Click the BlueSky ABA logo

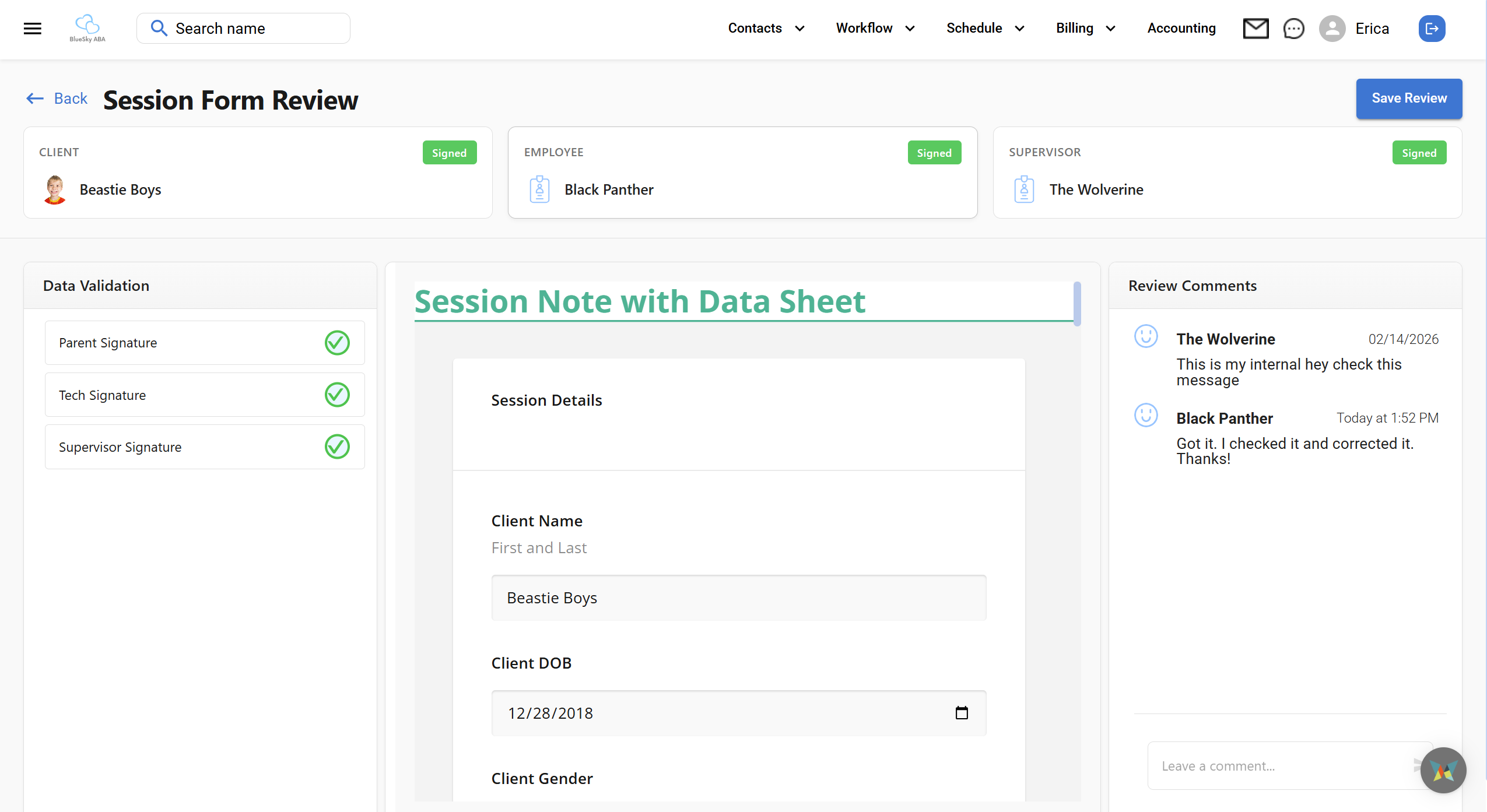point(86,27)
